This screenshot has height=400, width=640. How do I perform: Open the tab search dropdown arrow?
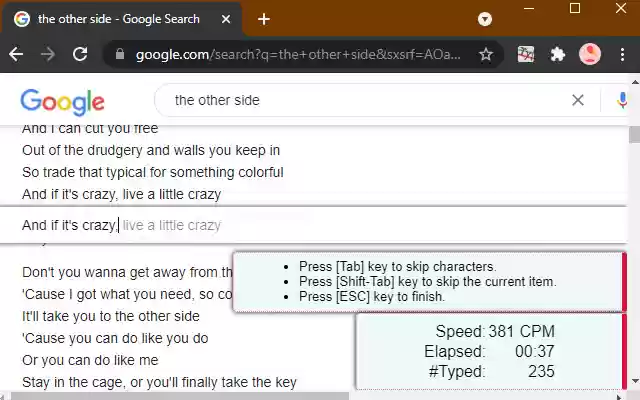click(484, 19)
